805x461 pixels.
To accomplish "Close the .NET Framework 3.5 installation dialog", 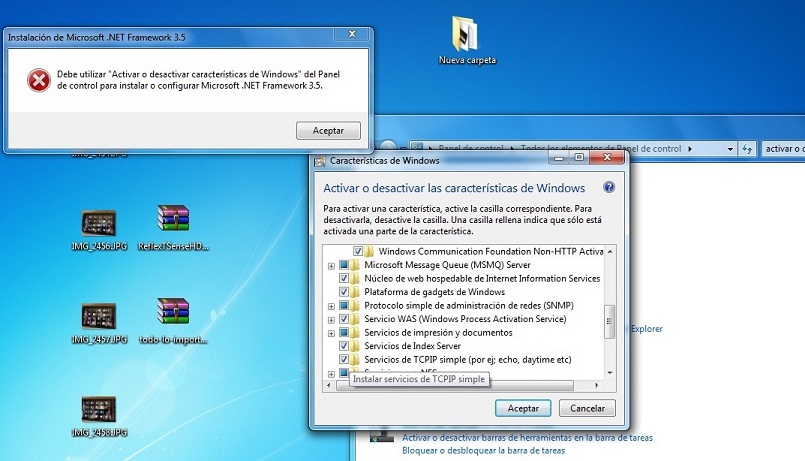I will pyautogui.click(x=352, y=34).
